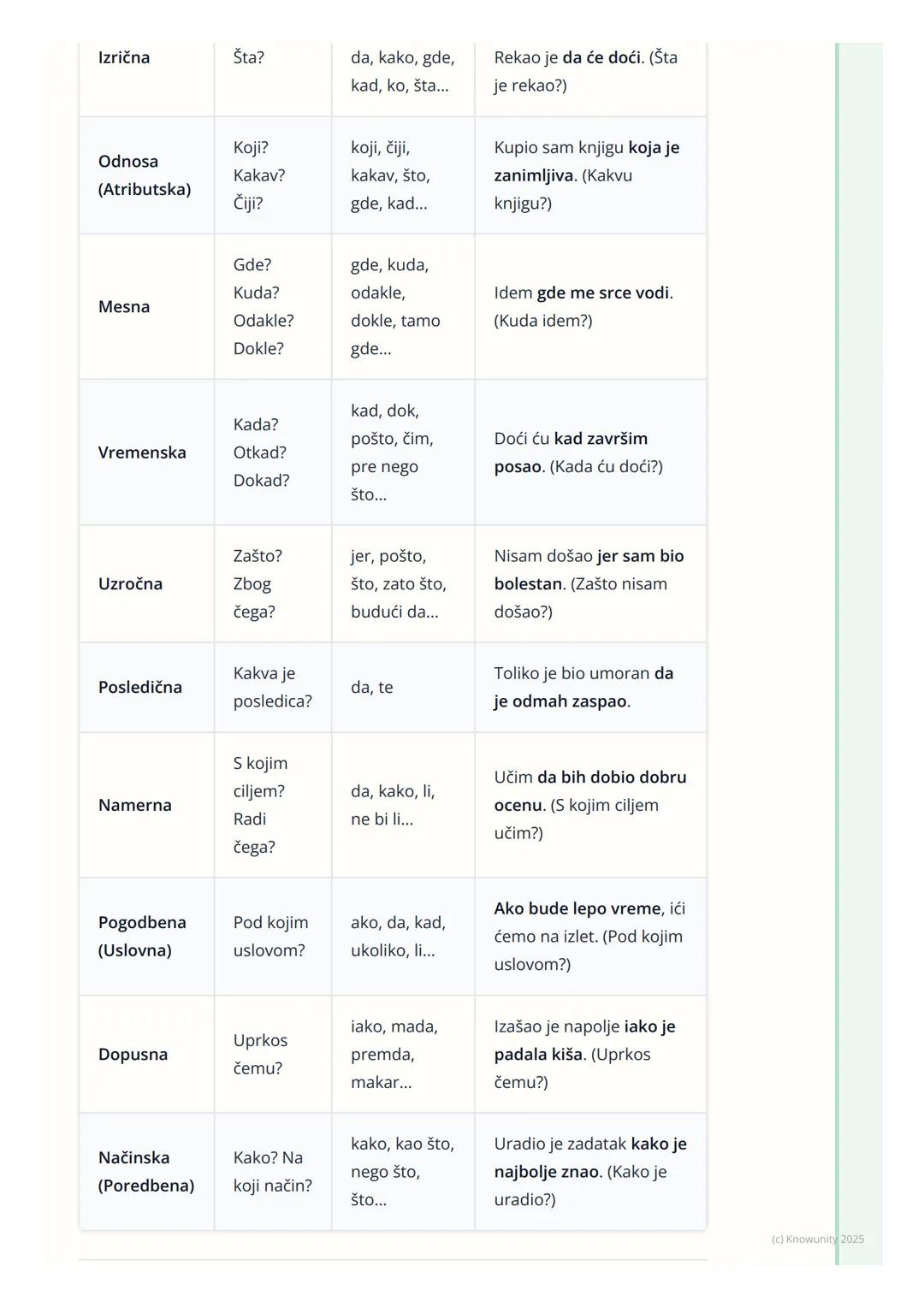Click the "Kakva je posledica?" question cell

[272, 687]
